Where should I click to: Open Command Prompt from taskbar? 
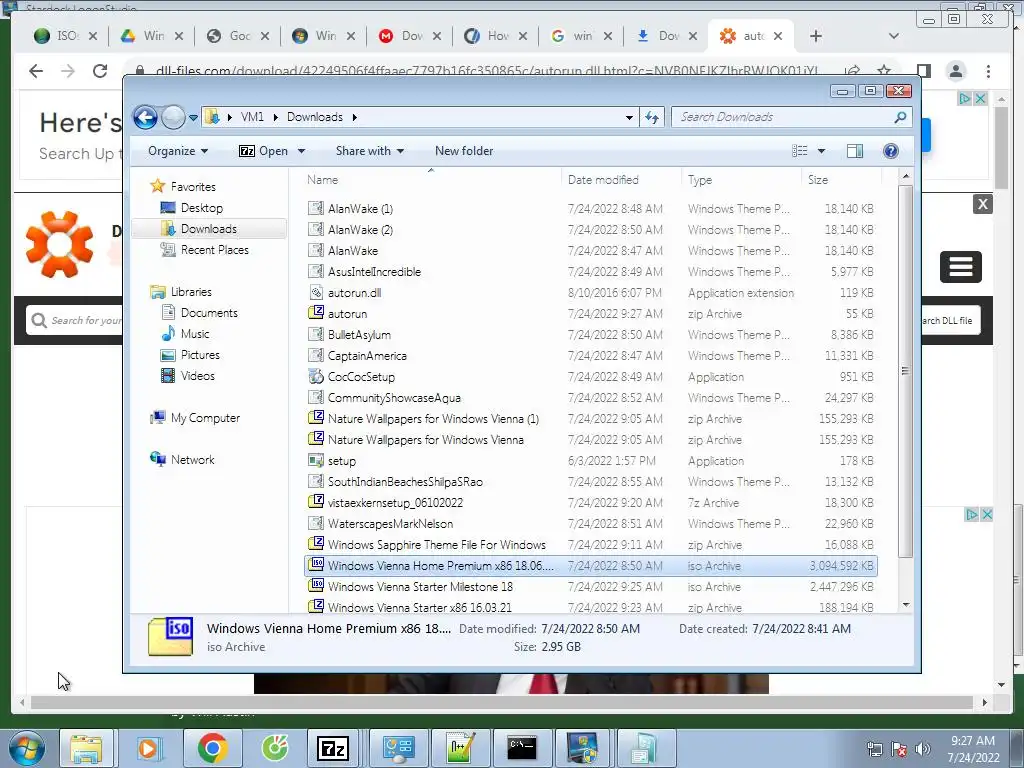click(x=522, y=748)
